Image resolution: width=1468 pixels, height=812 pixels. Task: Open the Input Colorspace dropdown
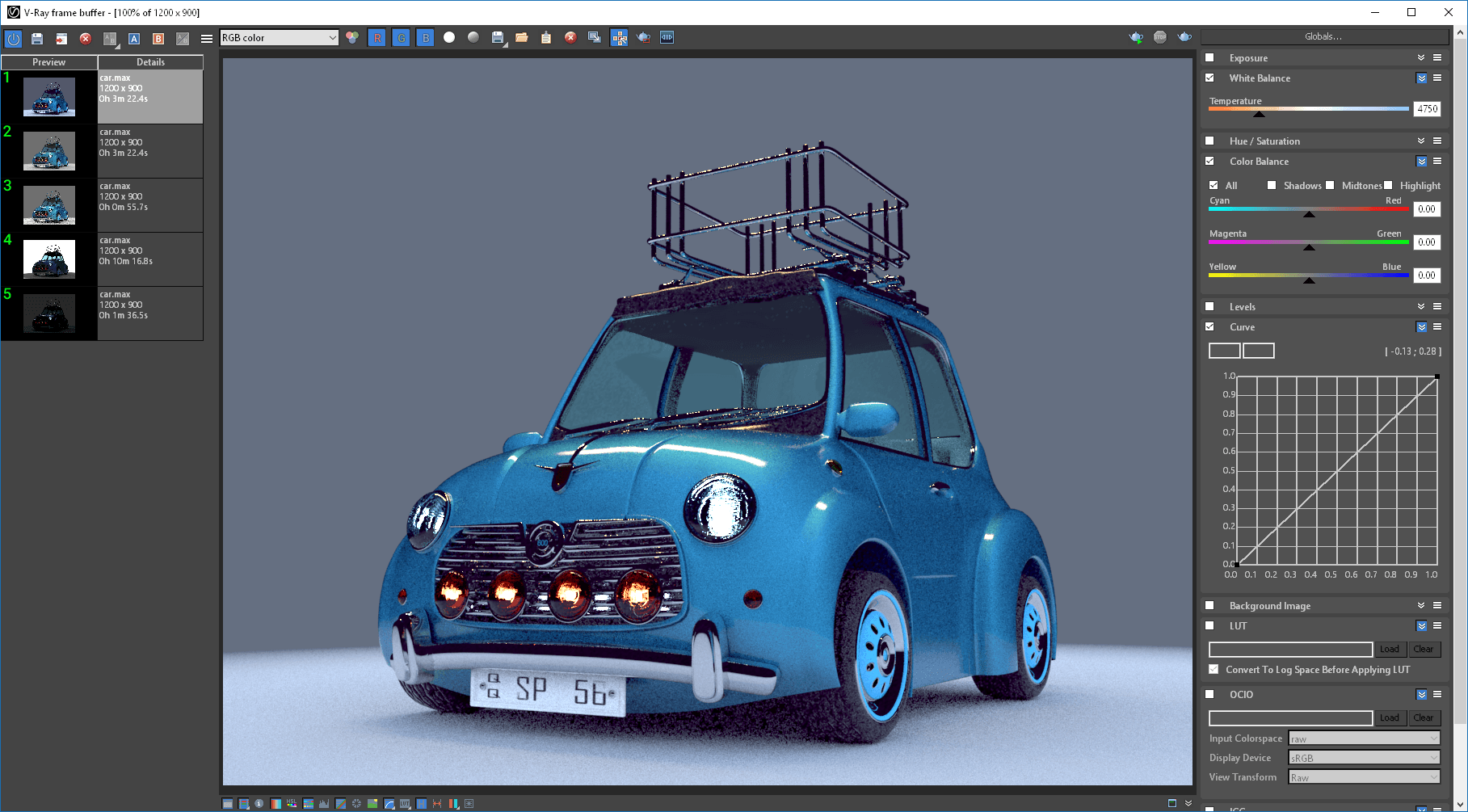point(1364,738)
